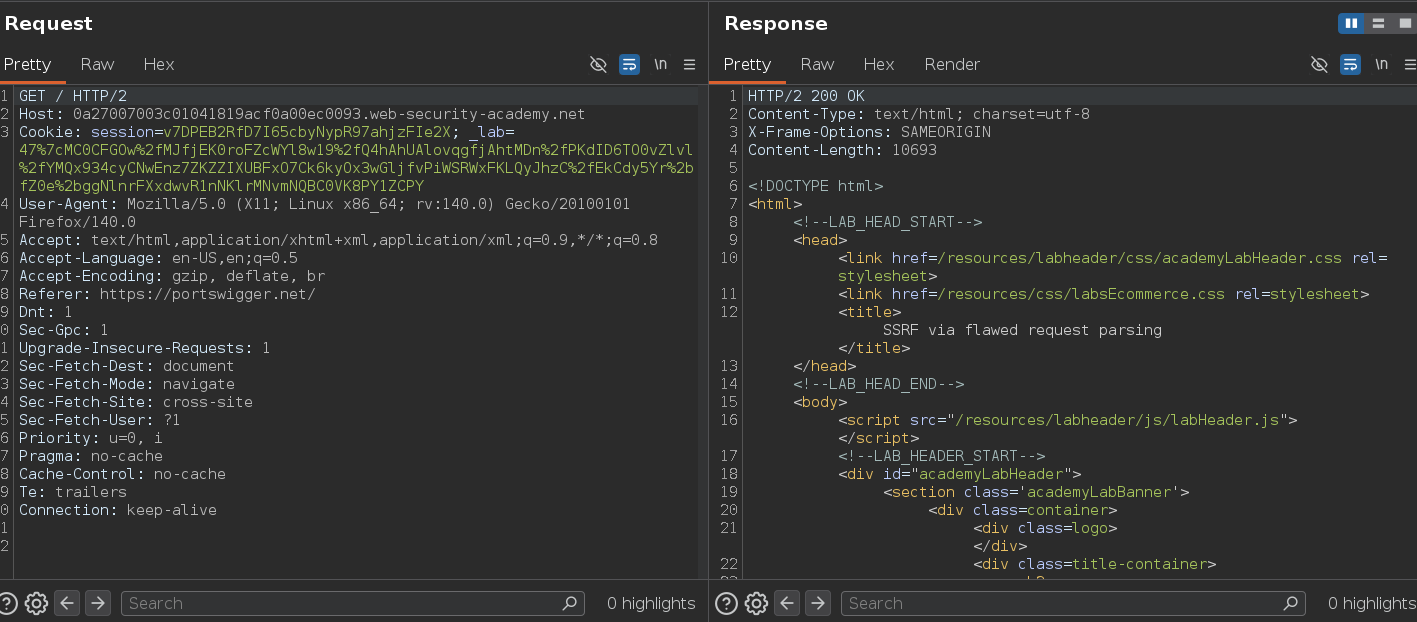Go to previous match arrow under Response panel
1417x622 pixels.
(787, 603)
